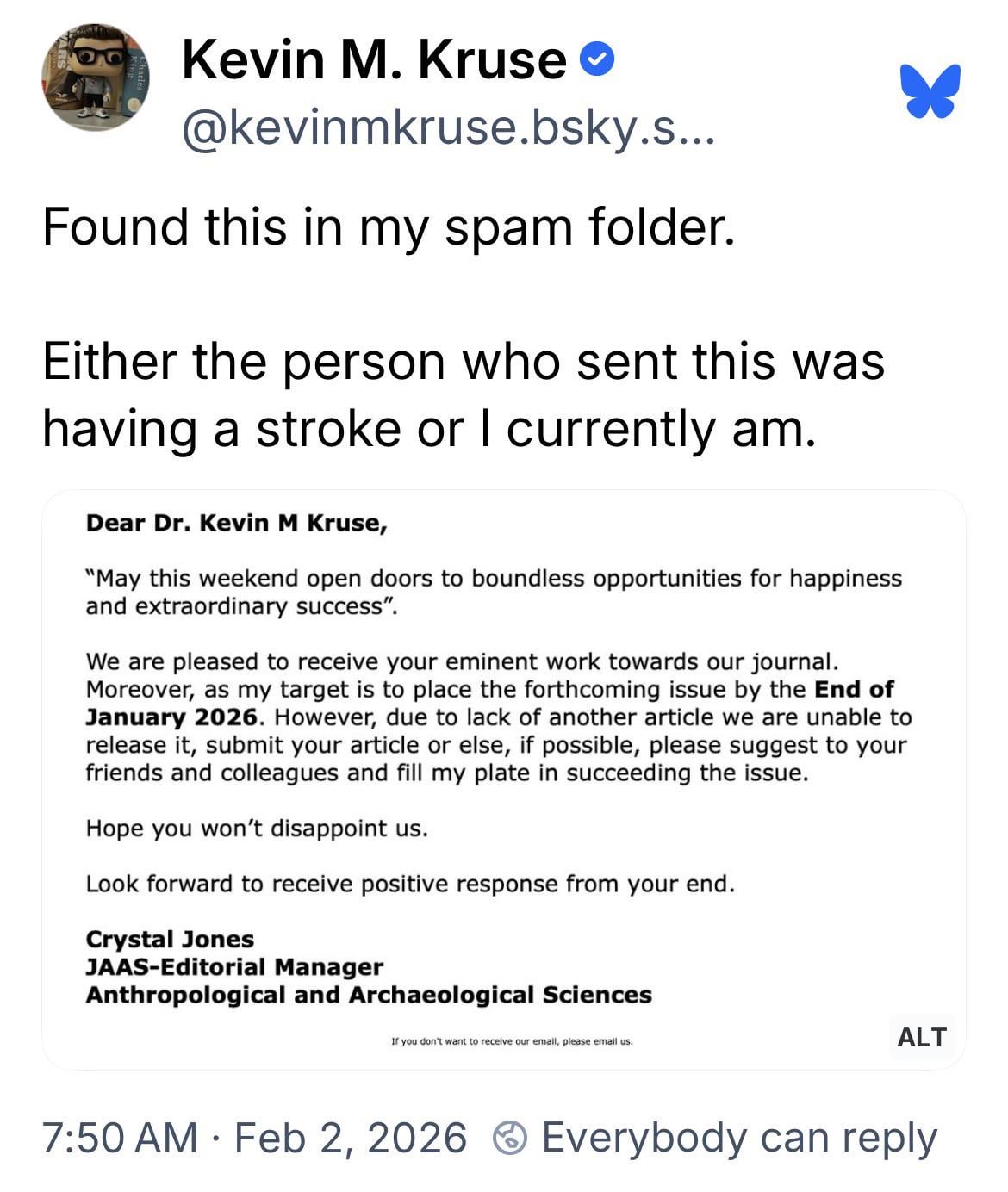The image size is (1008, 1192).
Task: Click the globe reply-settings icon
Action: tap(509, 1138)
